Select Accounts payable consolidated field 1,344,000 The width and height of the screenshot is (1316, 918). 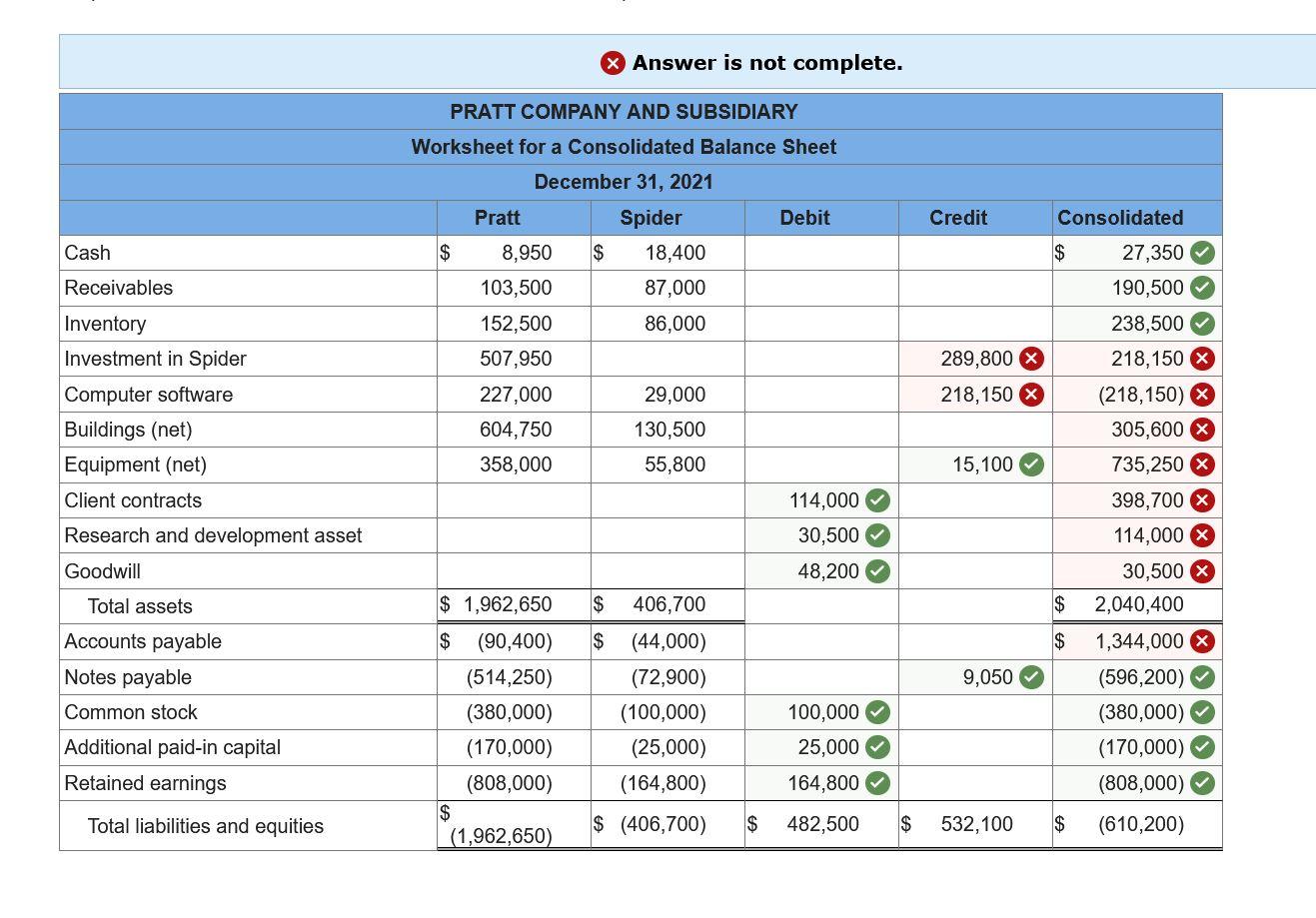[1137, 641]
